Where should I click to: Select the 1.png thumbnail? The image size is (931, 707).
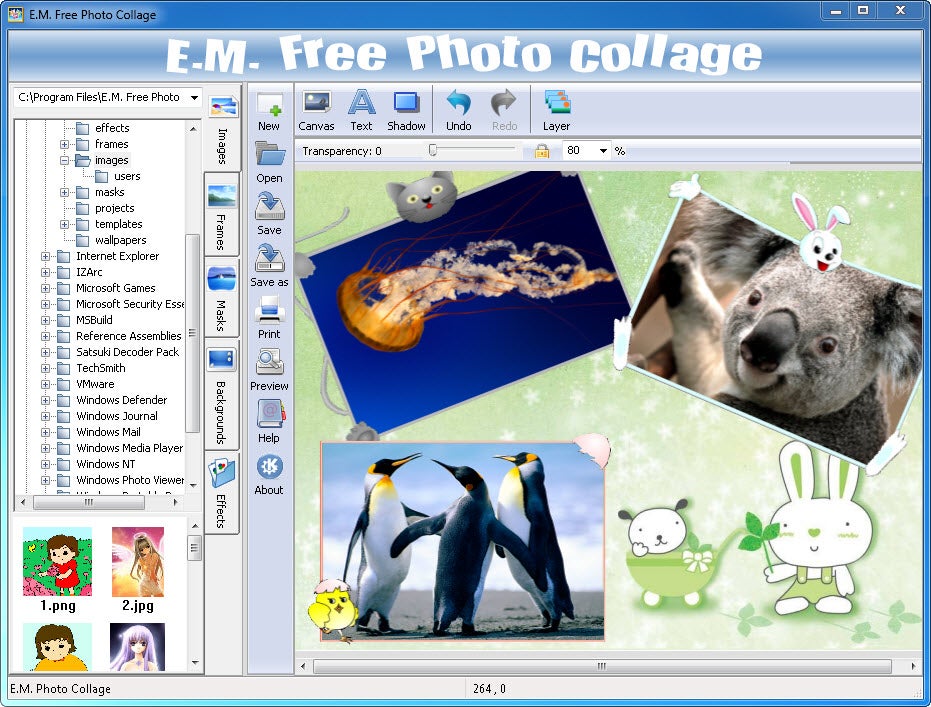pos(58,562)
